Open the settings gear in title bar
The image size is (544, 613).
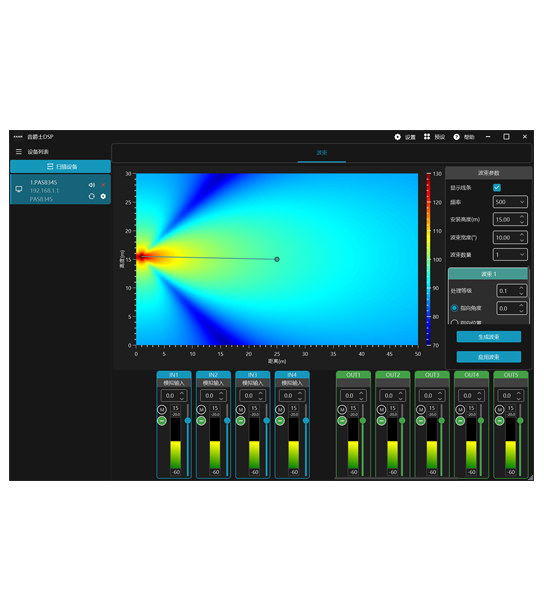coord(397,137)
